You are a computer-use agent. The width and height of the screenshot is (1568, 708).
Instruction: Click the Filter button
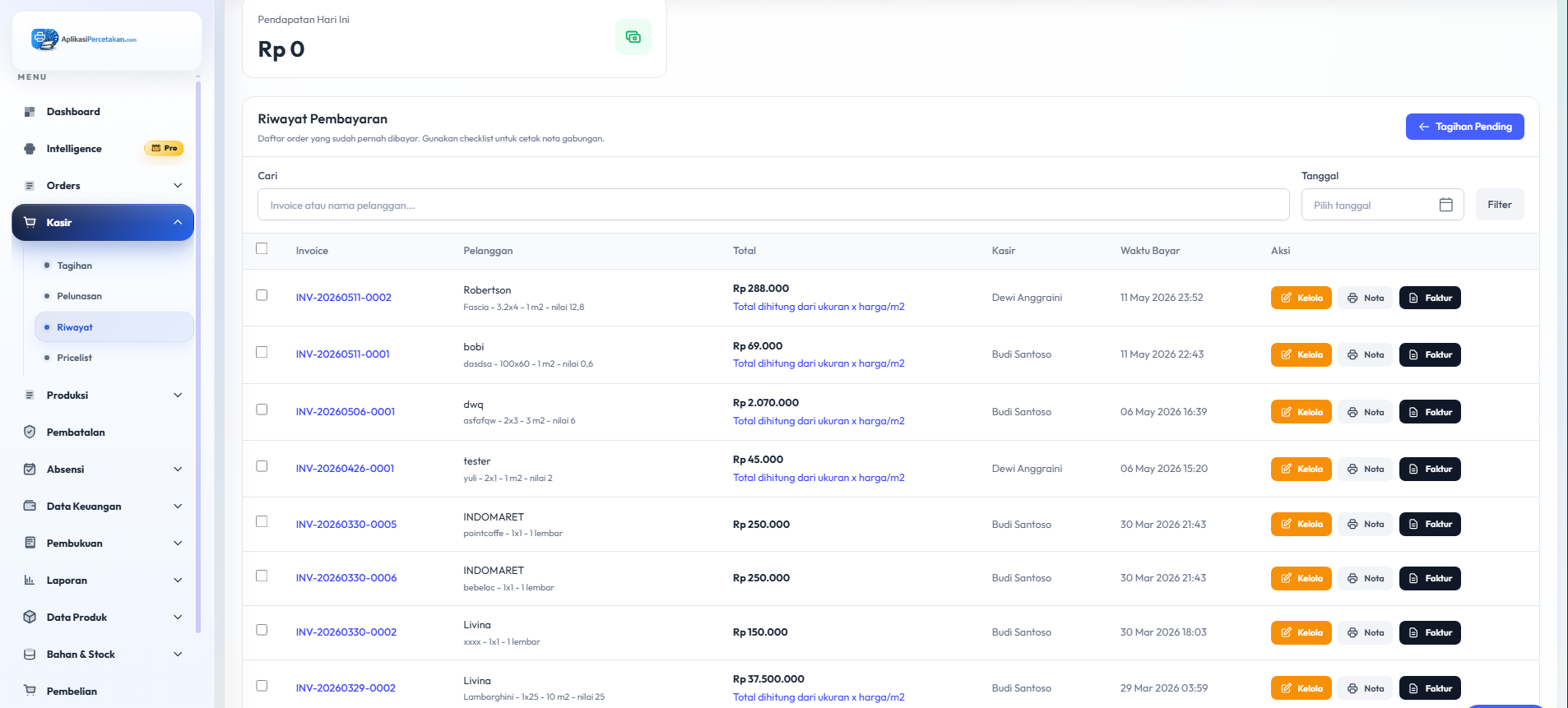[1499, 205]
